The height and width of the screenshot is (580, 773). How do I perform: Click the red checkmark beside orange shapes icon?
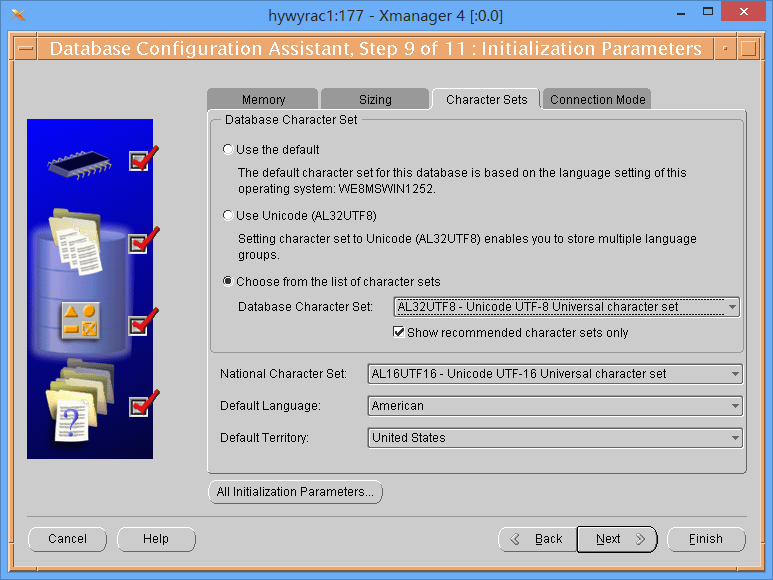[143, 322]
